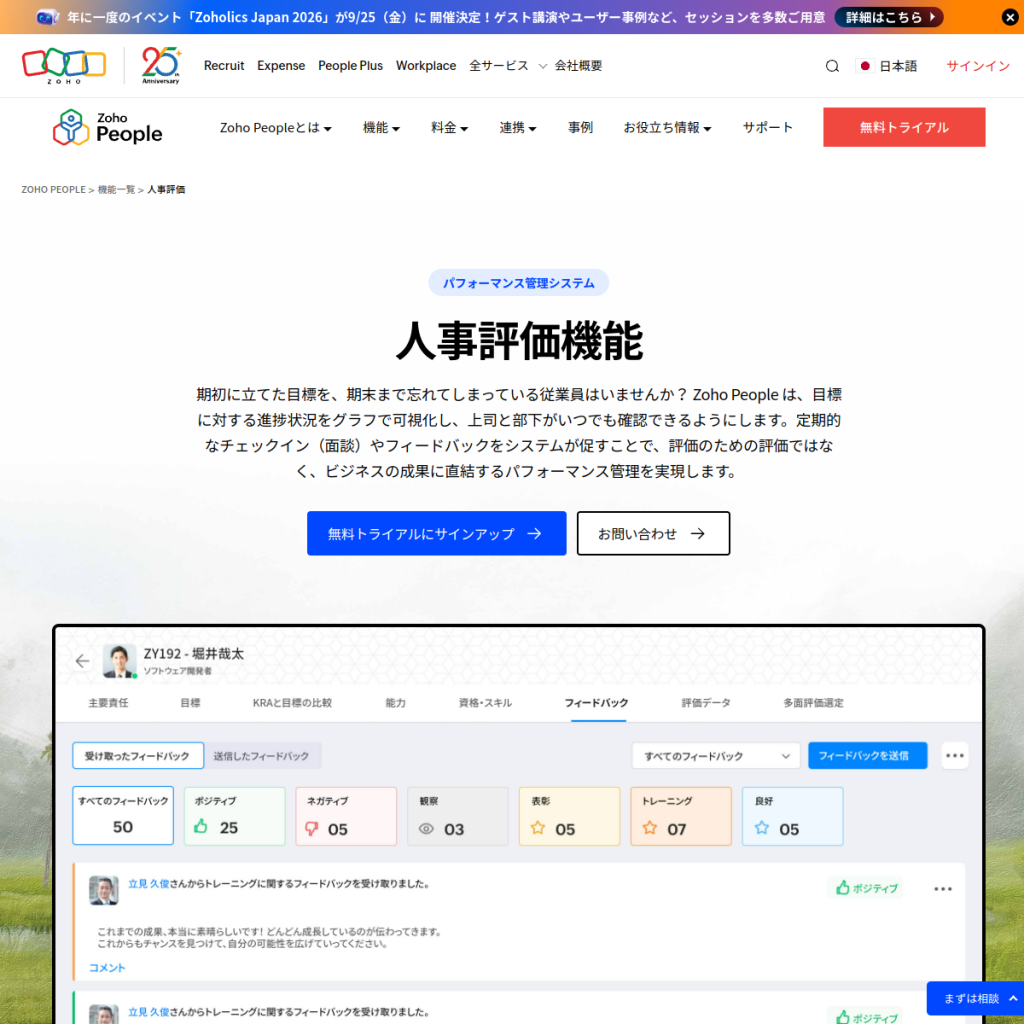Open three-dot menu on first feedback entry

942,889
